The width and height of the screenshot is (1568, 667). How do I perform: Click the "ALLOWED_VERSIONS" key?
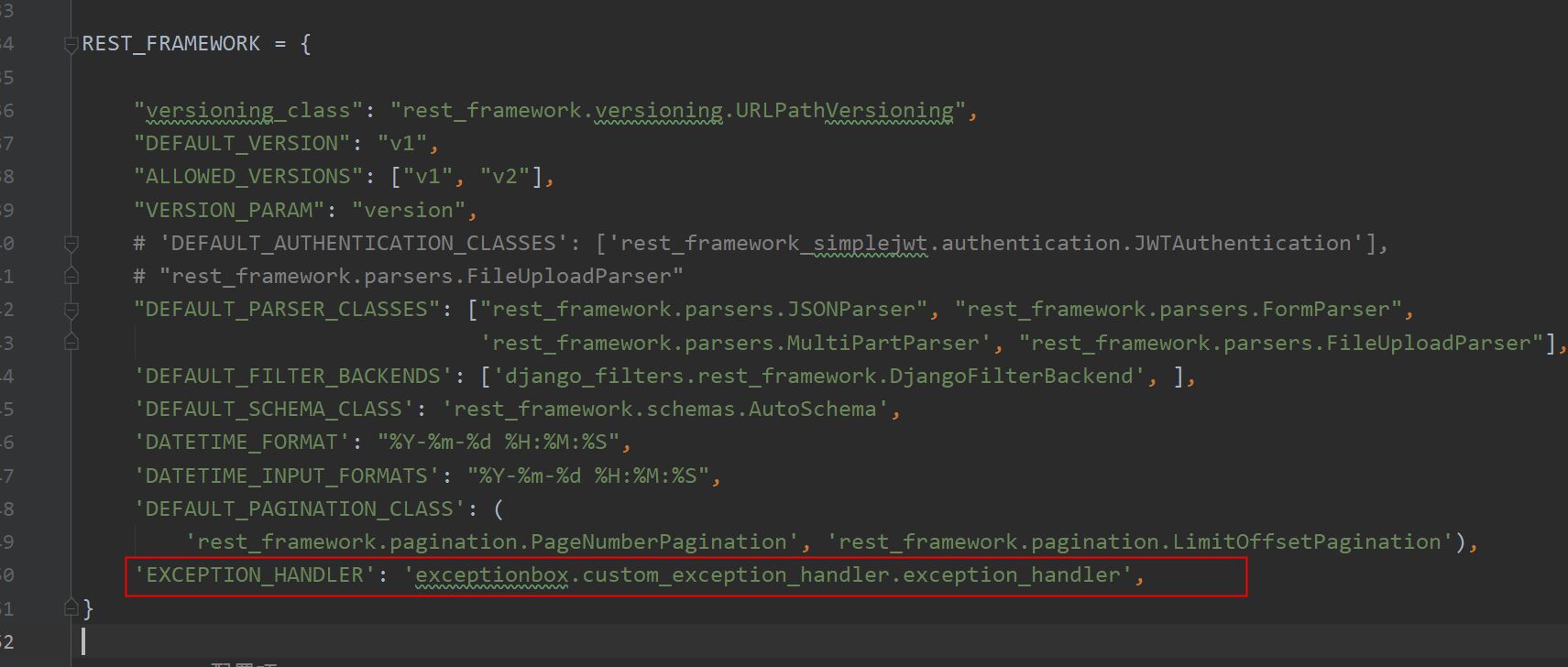coord(247,177)
